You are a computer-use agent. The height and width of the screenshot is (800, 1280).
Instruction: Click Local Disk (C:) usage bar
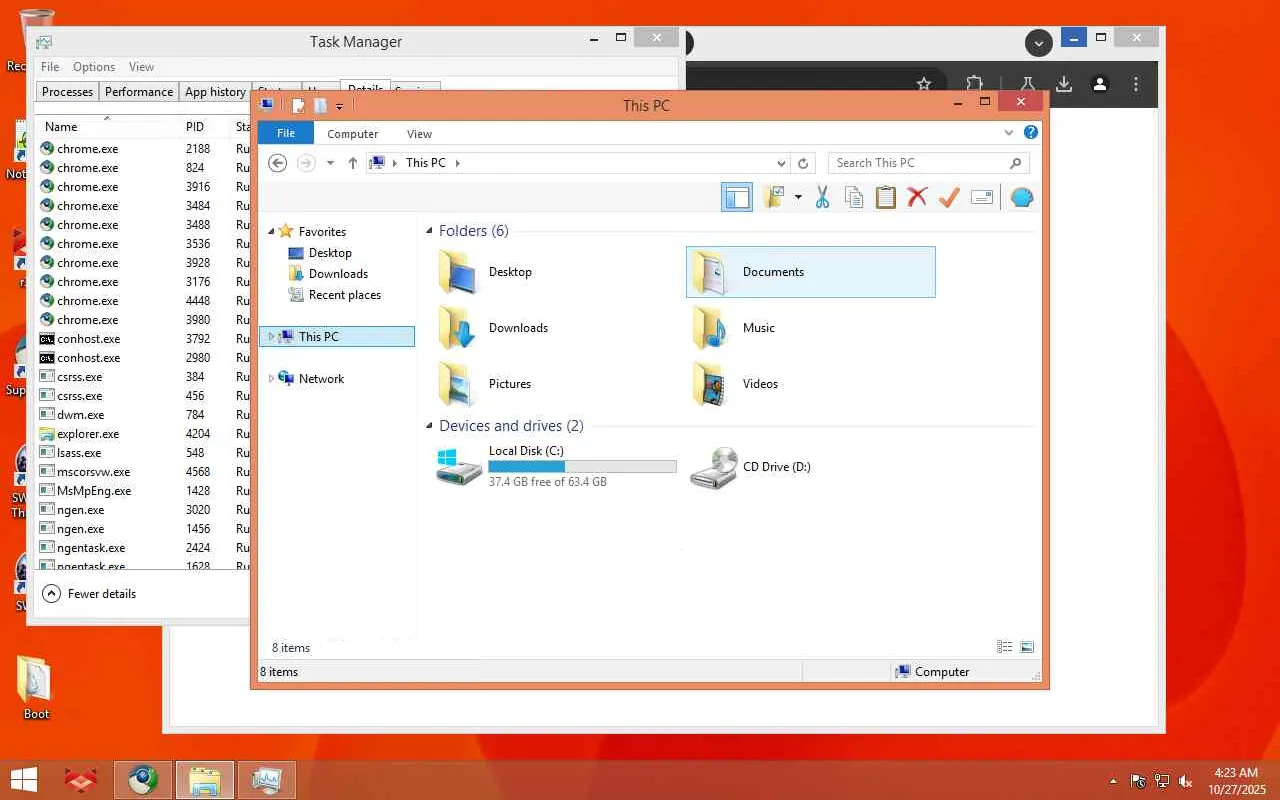[x=582, y=467]
